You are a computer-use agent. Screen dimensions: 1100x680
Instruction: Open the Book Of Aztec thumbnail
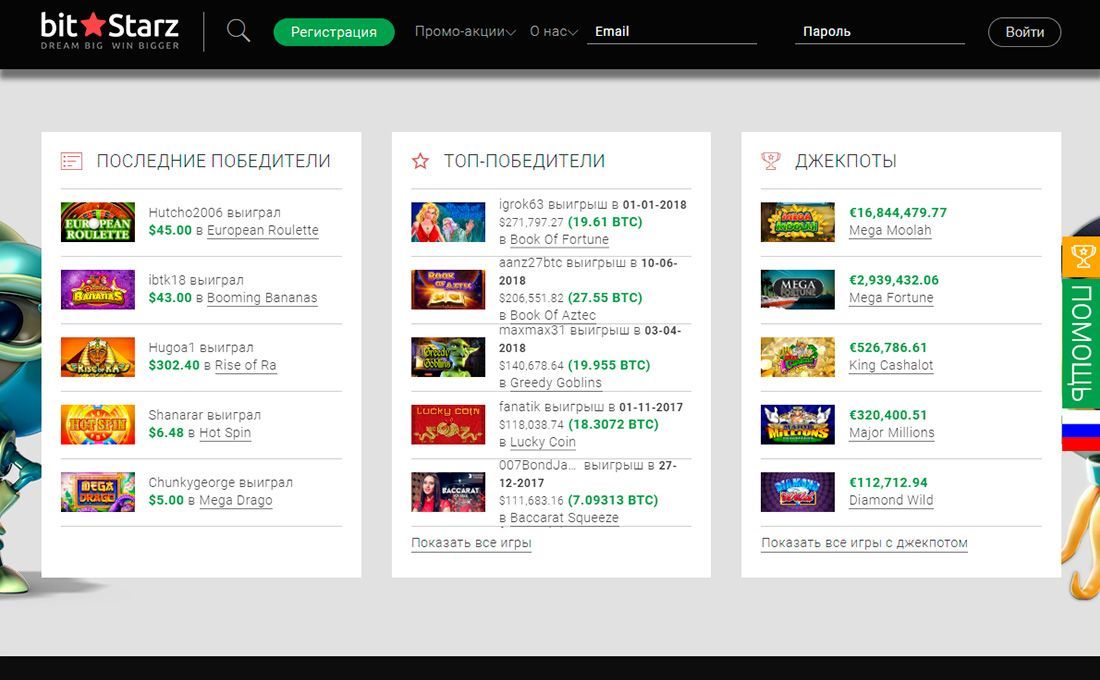coord(448,289)
